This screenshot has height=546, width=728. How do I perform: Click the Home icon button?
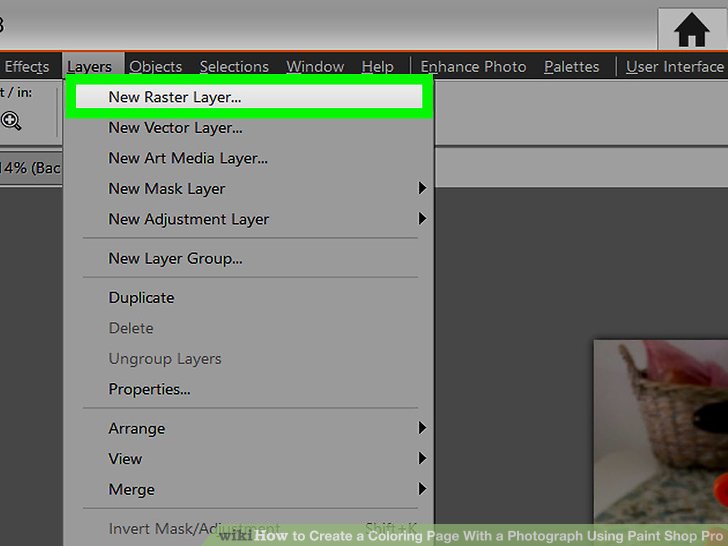(691, 30)
